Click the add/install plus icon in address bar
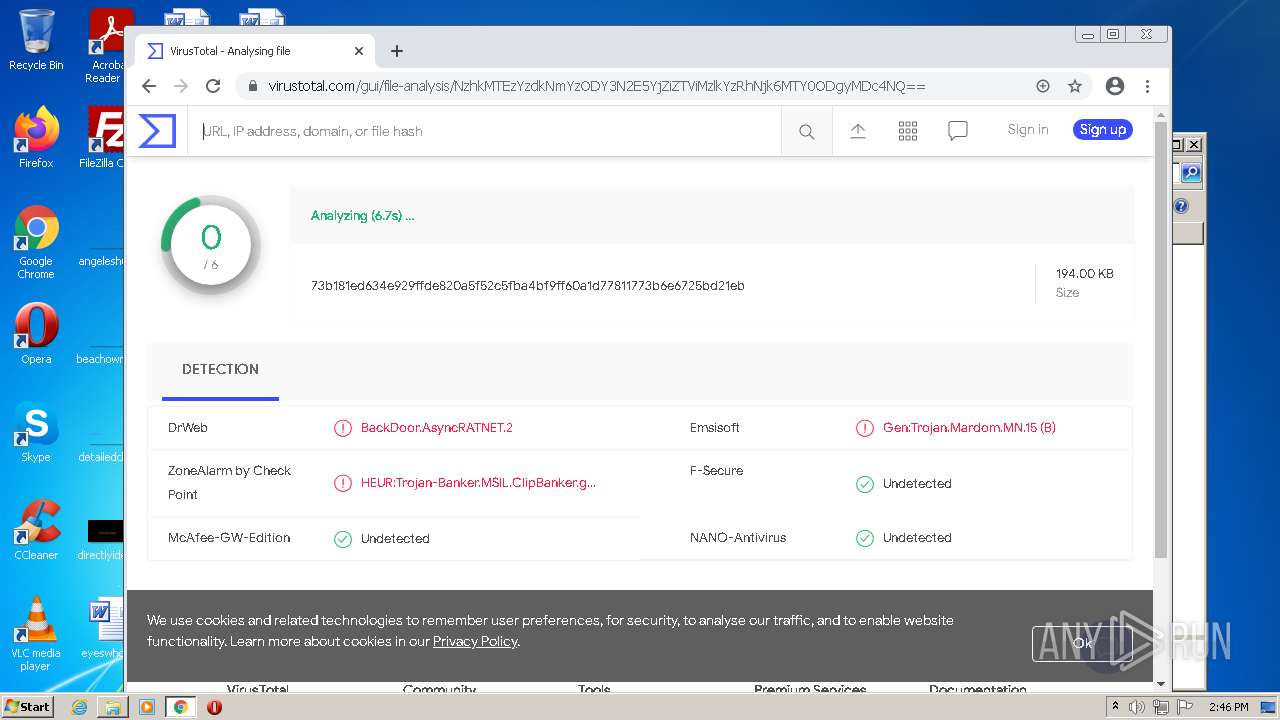 (x=1043, y=86)
